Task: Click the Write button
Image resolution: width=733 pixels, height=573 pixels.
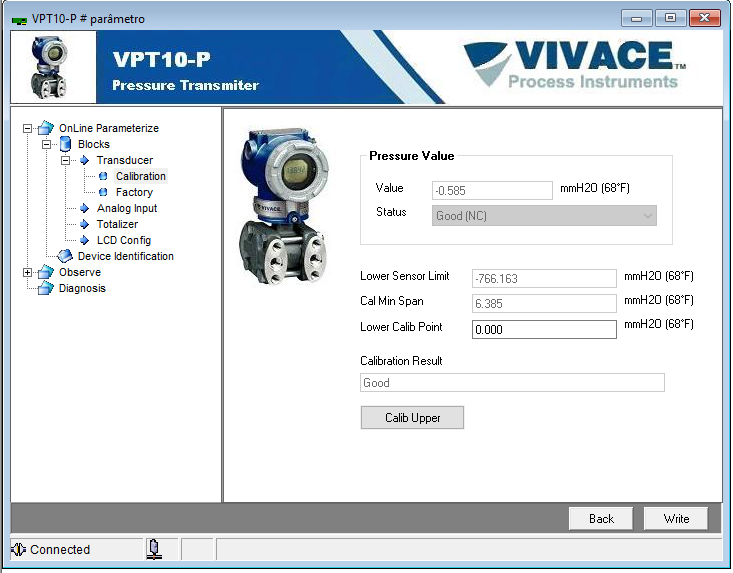Action: [x=676, y=519]
